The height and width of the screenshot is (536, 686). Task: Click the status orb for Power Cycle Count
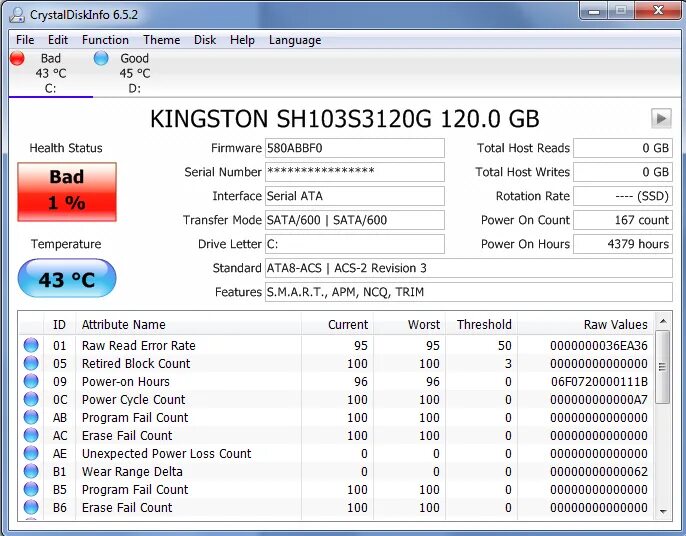[31, 399]
